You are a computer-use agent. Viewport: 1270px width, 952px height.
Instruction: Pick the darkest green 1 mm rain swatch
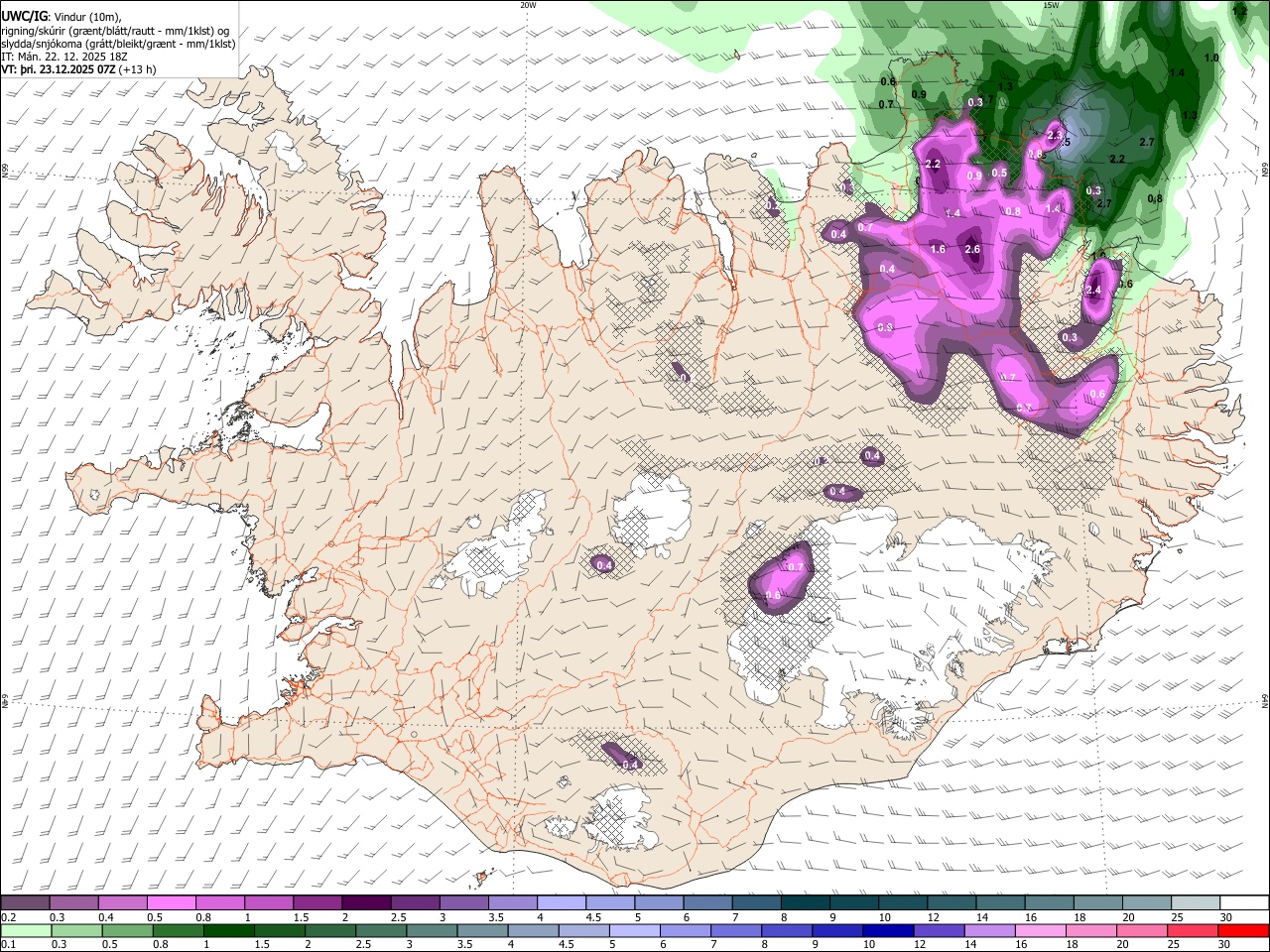pos(229,930)
